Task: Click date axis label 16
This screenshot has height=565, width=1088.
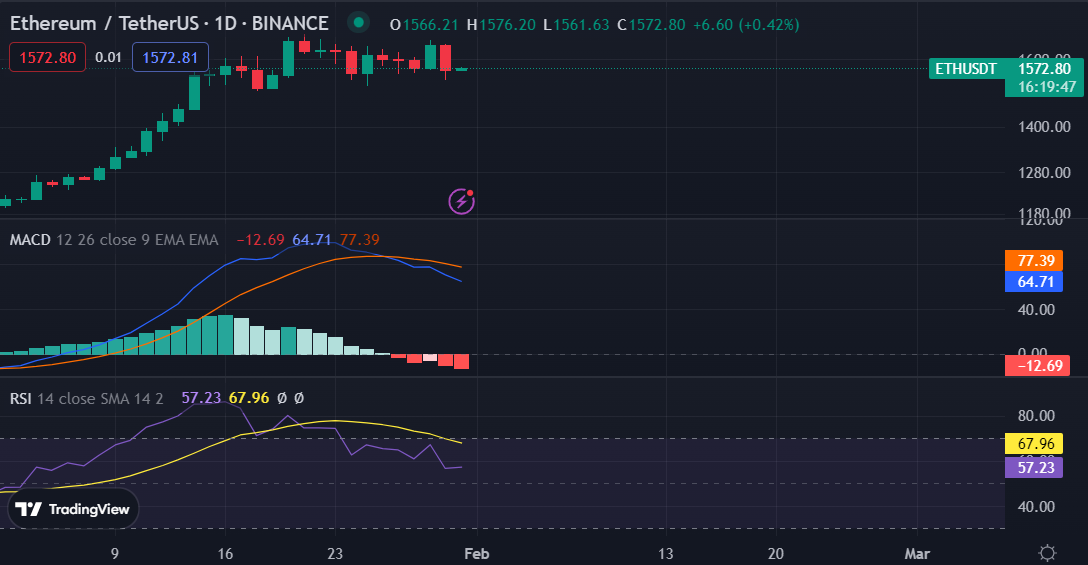Action: coord(225,554)
